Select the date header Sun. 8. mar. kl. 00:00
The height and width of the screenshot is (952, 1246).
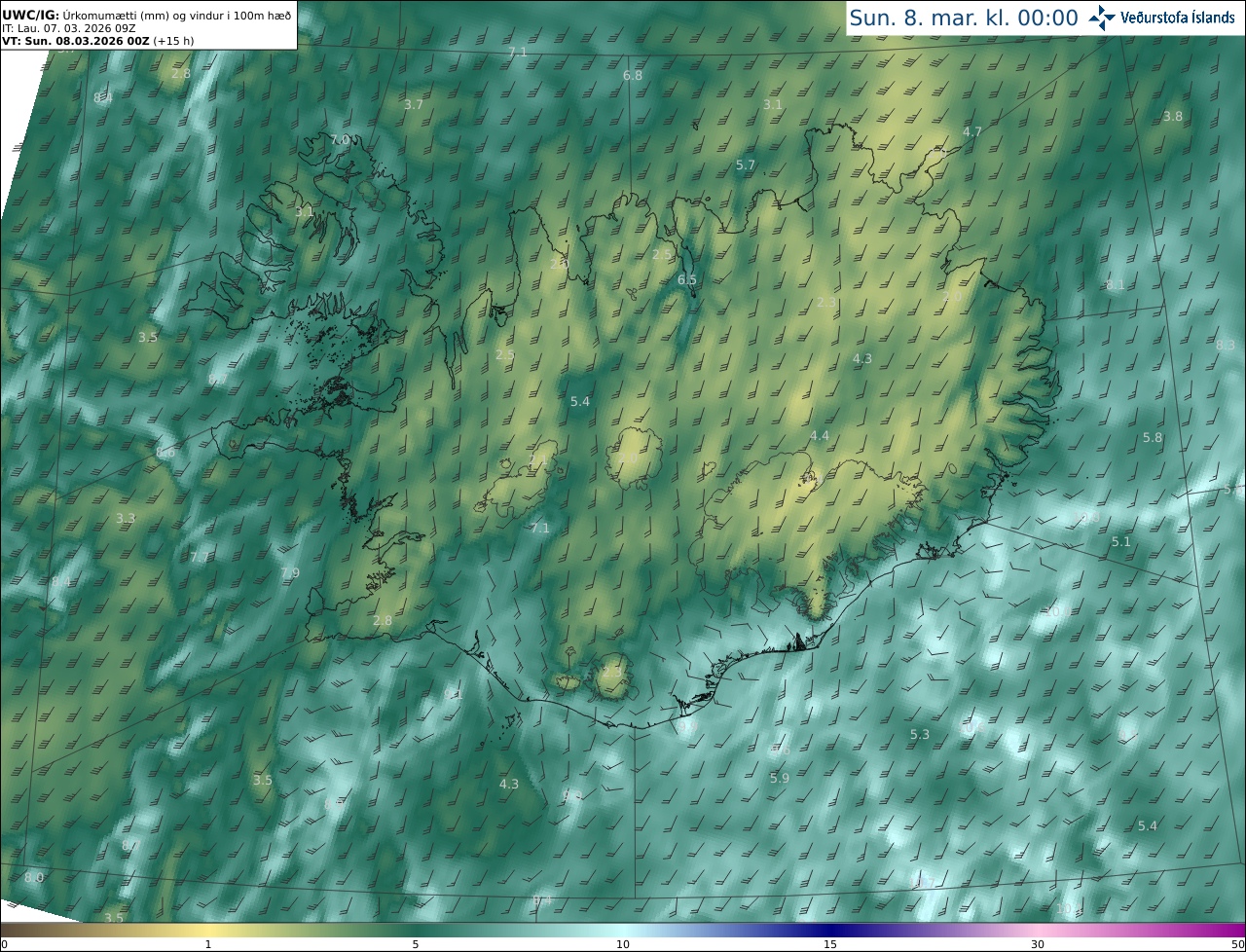tap(964, 18)
